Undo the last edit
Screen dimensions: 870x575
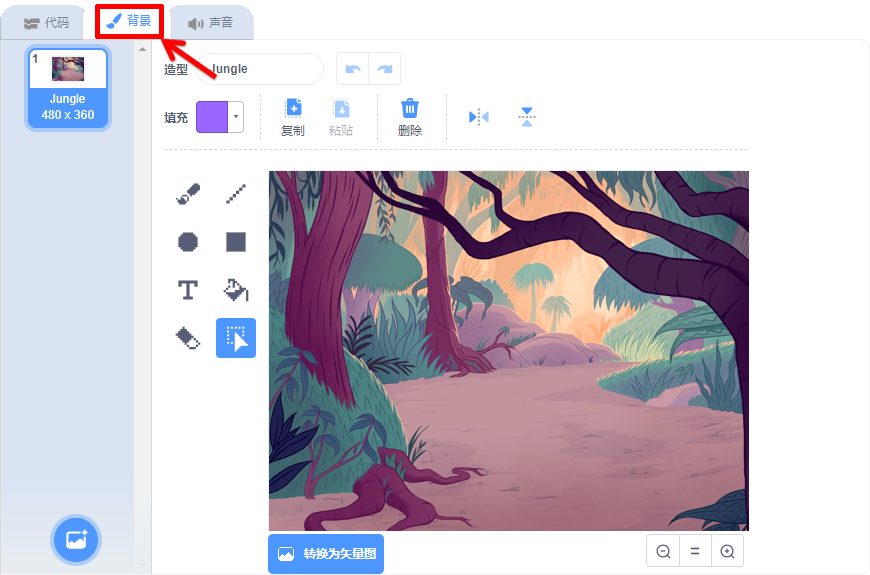tap(353, 69)
